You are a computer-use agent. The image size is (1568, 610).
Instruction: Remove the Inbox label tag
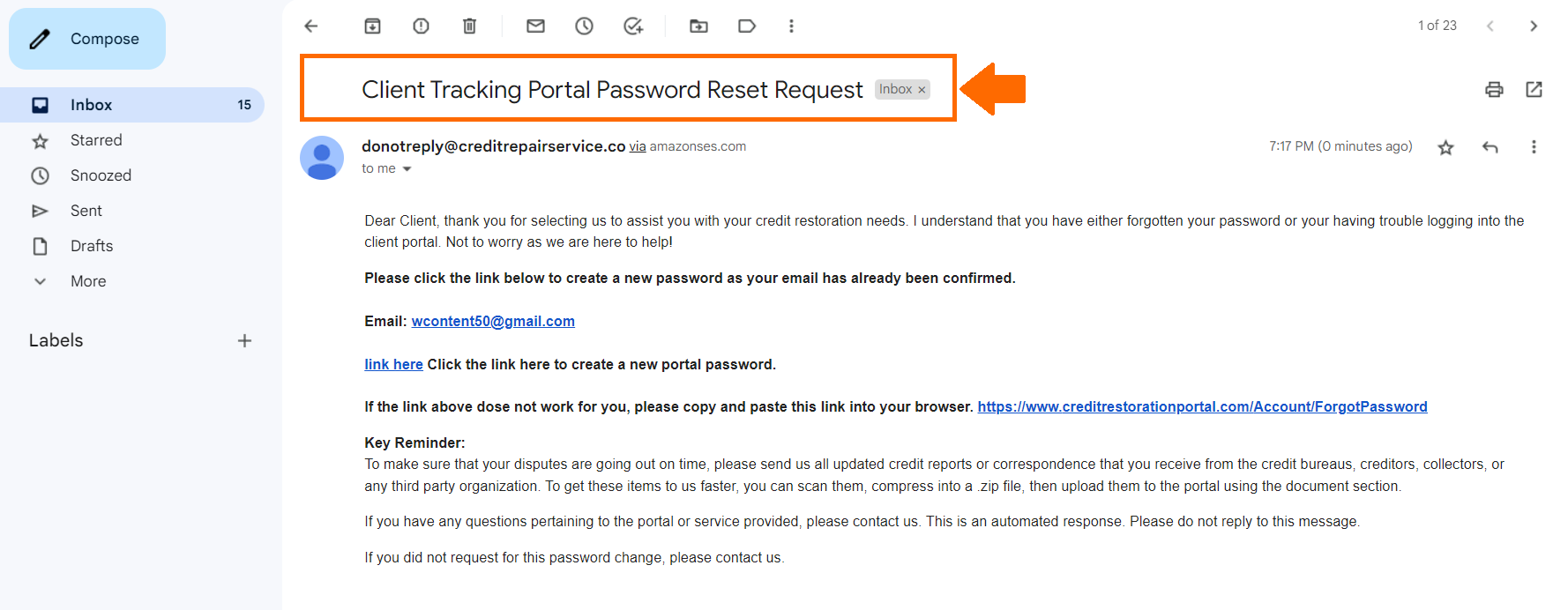tap(922, 90)
